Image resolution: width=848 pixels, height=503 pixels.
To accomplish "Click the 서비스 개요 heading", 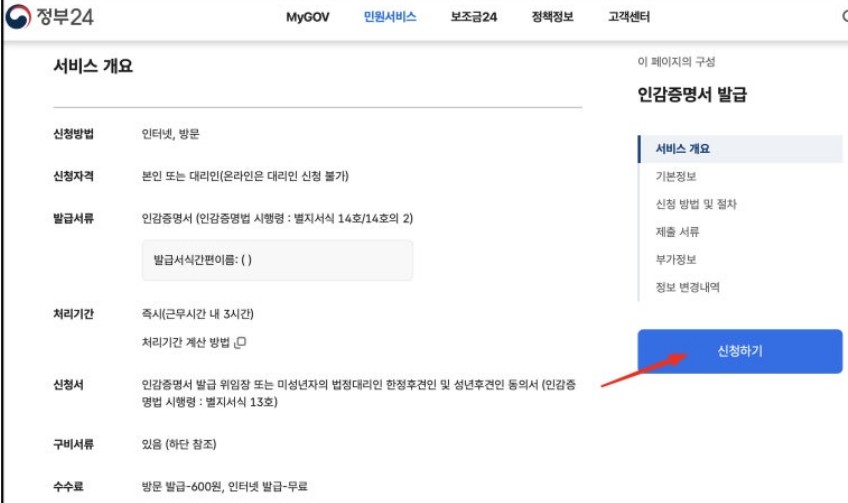I will 93,66.
